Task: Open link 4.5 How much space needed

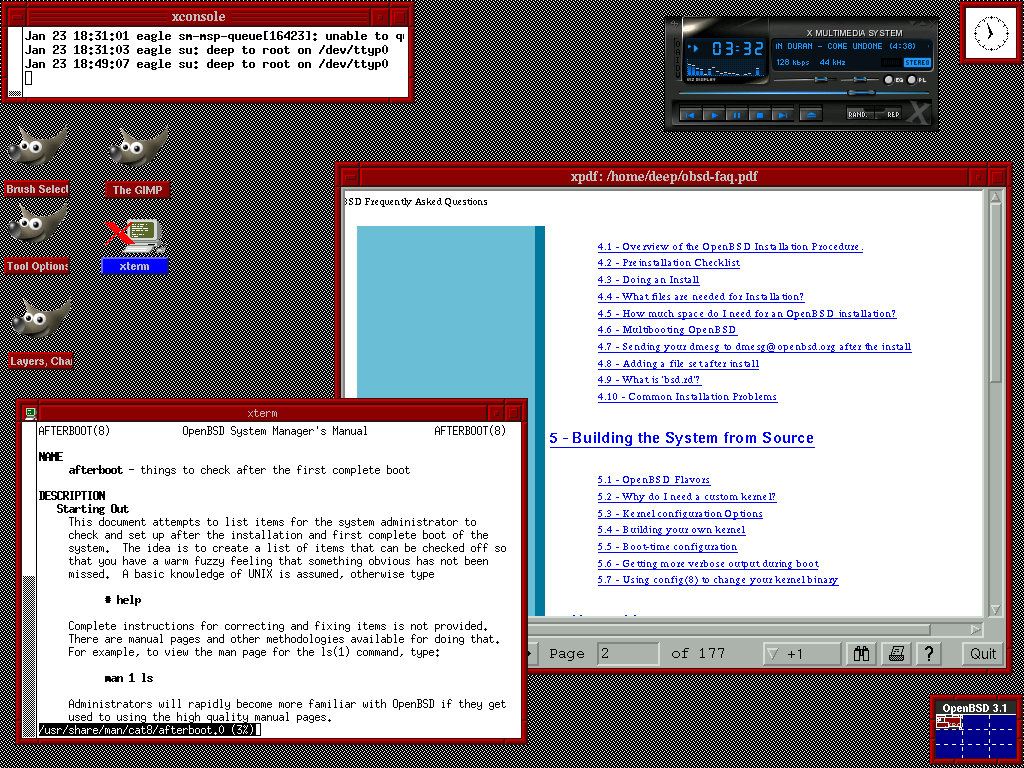Action: (x=746, y=313)
